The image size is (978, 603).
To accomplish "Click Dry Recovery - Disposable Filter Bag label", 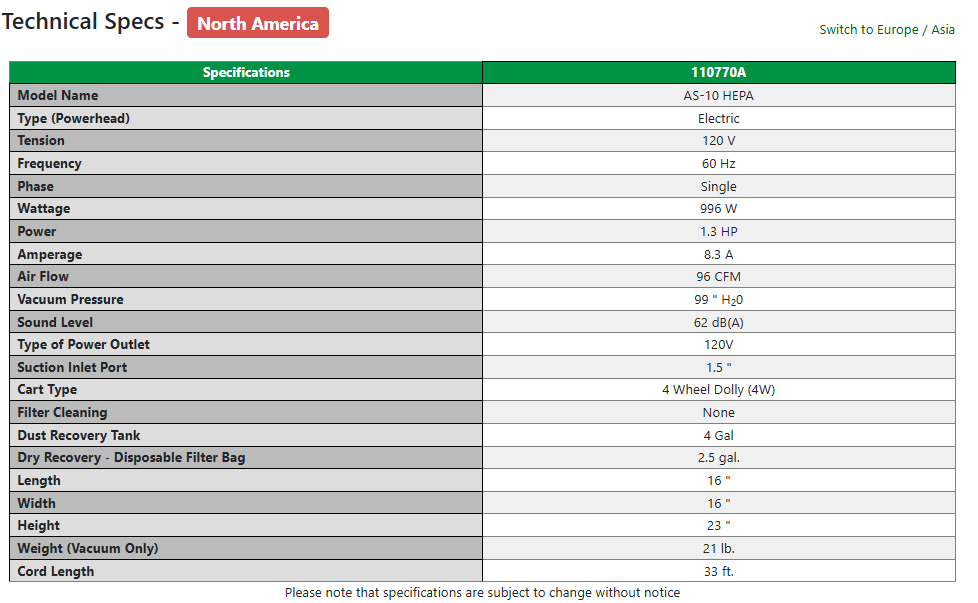I will coord(132,457).
